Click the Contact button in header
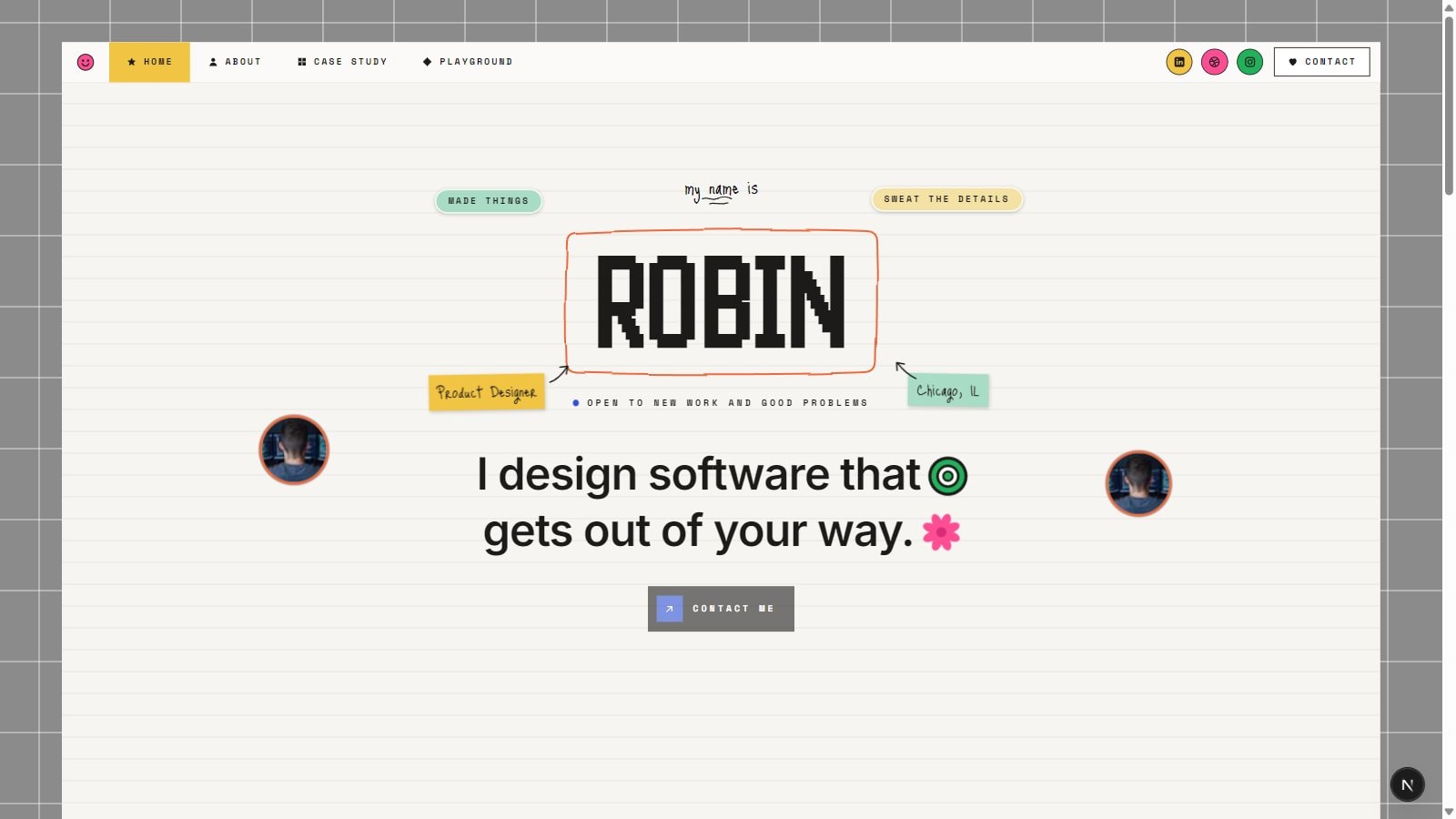 [x=1322, y=62]
